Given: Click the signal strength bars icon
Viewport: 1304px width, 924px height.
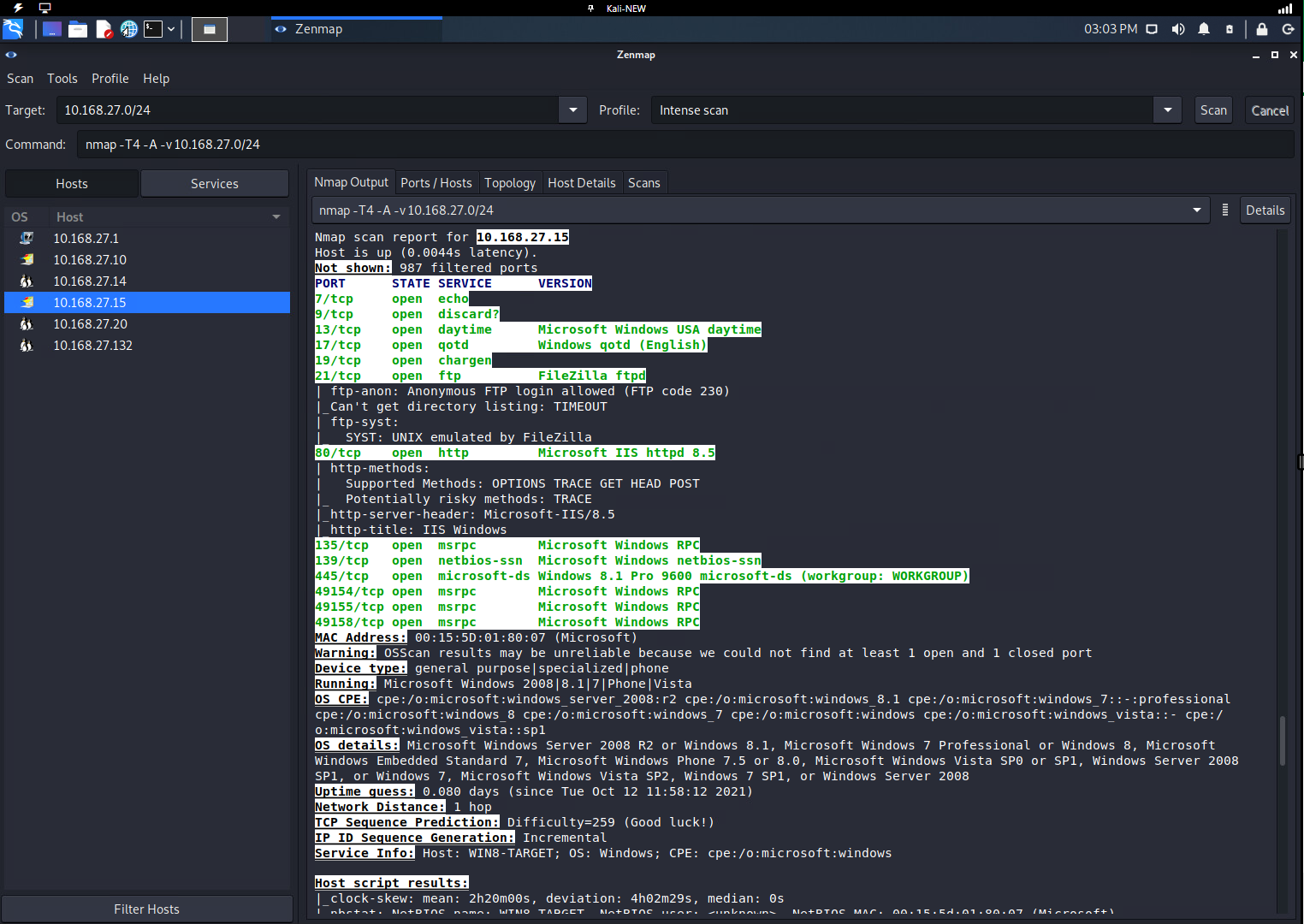Looking at the screenshot, I should click(1285, 9).
